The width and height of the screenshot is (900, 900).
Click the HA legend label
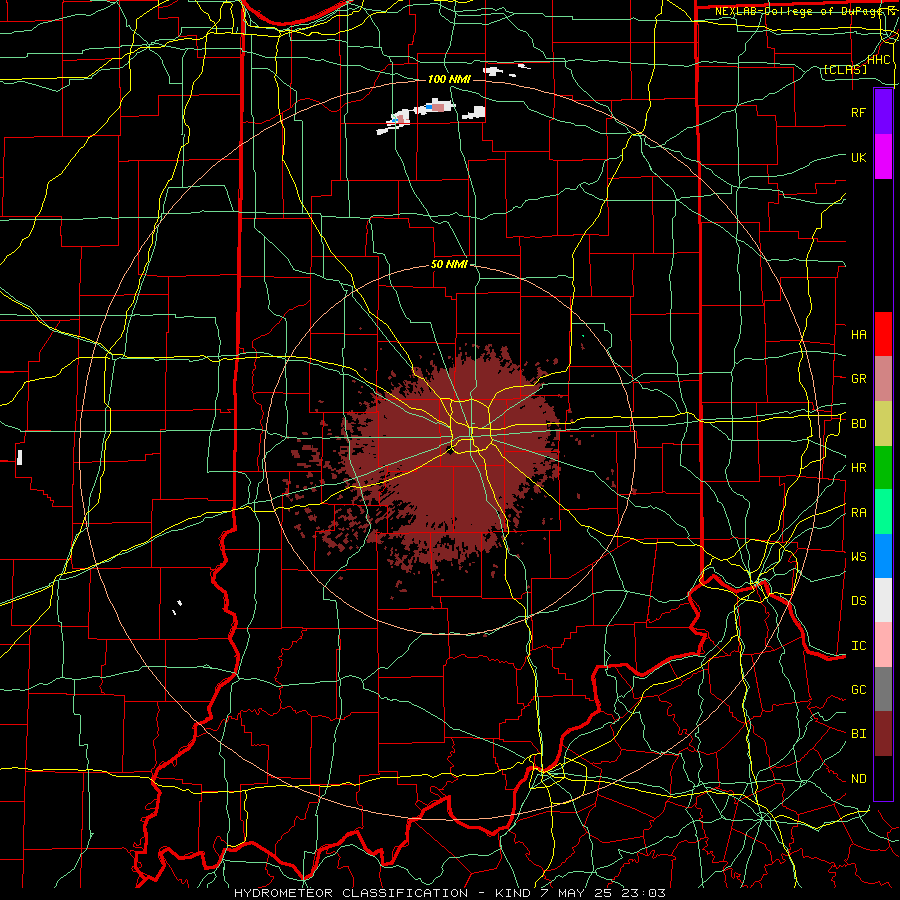pos(858,335)
